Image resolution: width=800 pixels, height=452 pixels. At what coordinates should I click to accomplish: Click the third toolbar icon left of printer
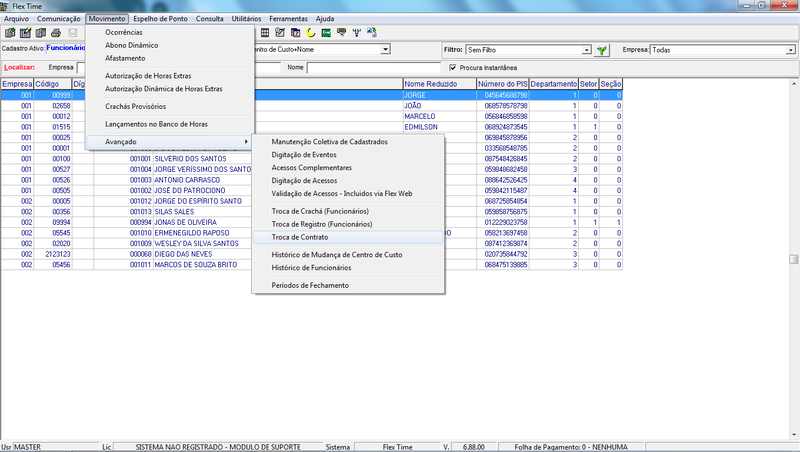pos(40,33)
